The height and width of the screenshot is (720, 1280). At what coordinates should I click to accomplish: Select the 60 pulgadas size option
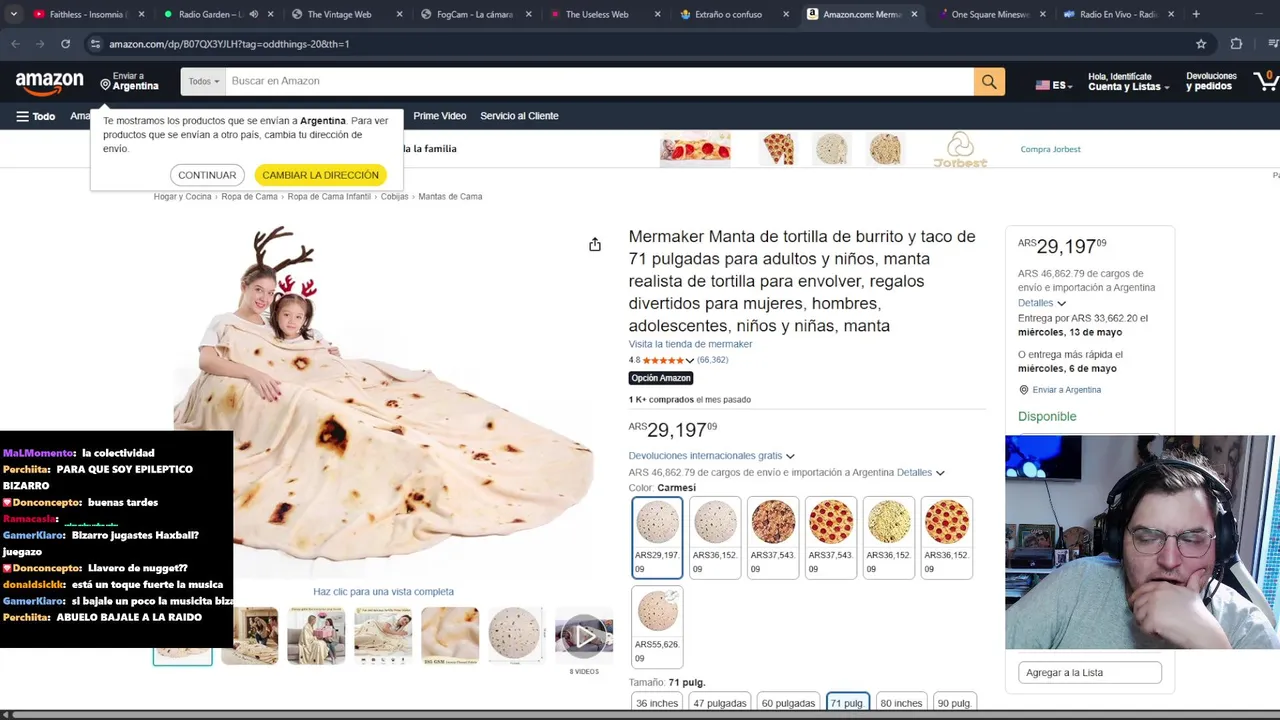pyautogui.click(x=788, y=703)
